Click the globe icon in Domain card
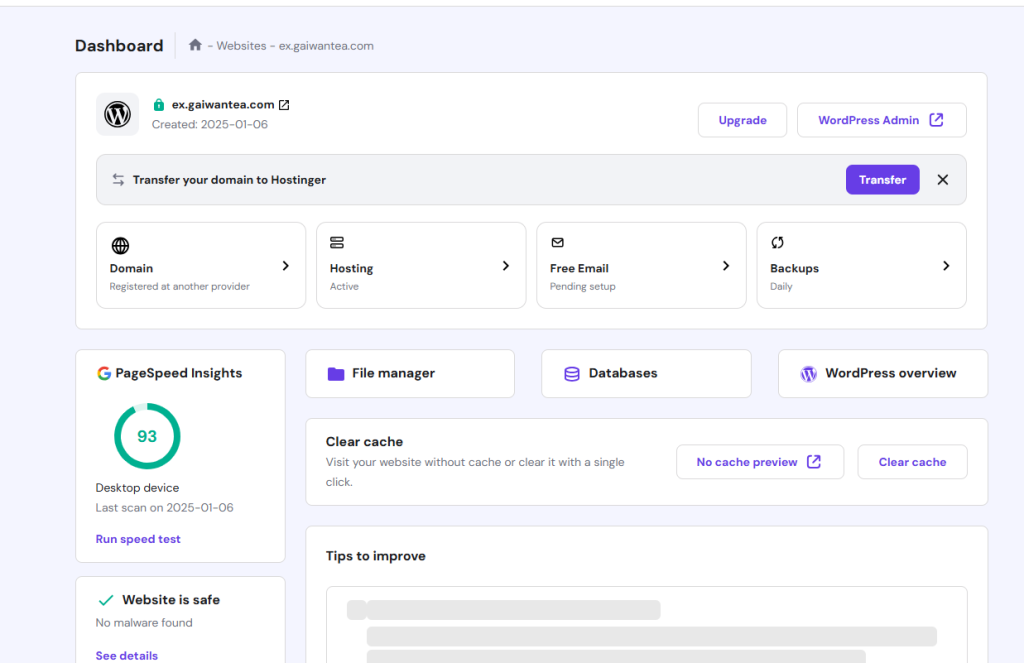 (120, 245)
